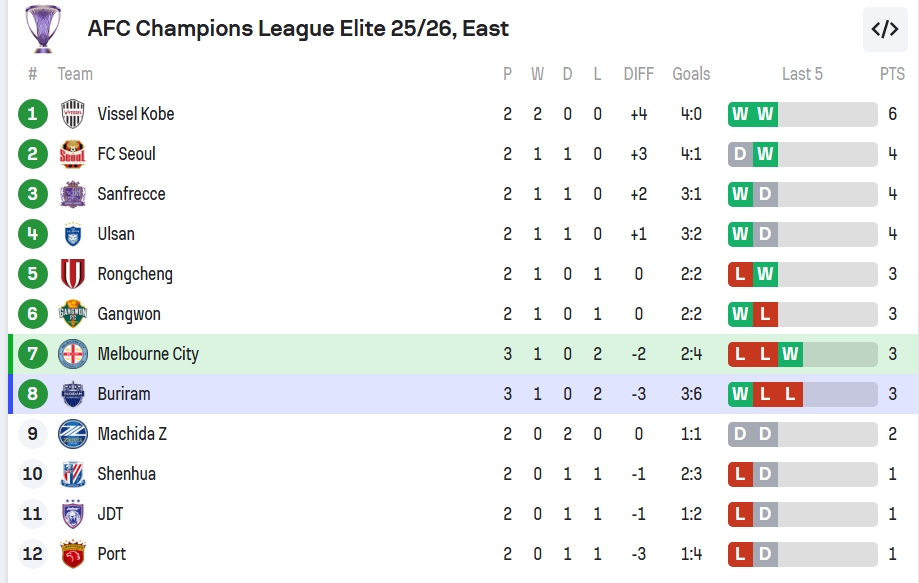
Task: Click the rank 1 position badge
Action: tap(33, 114)
